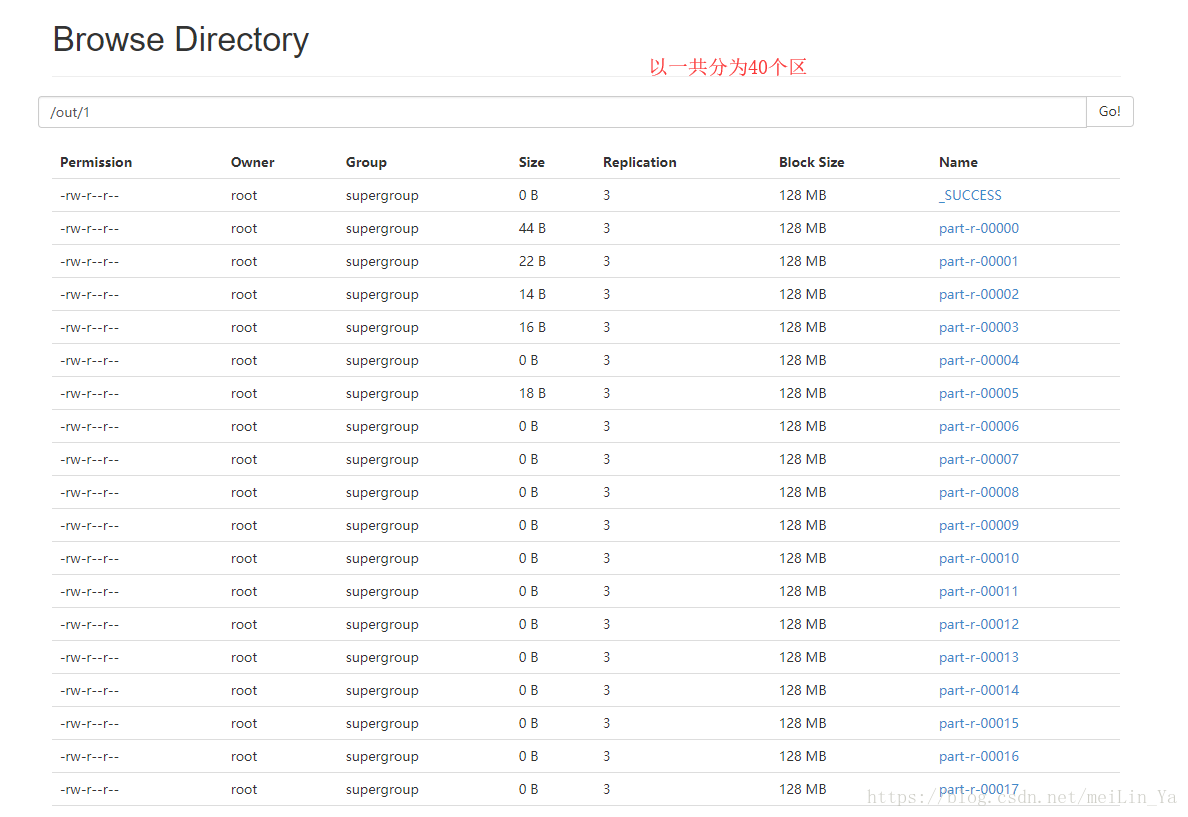Click 0 B size in _SUCCESS row

(x=528, y=196)
